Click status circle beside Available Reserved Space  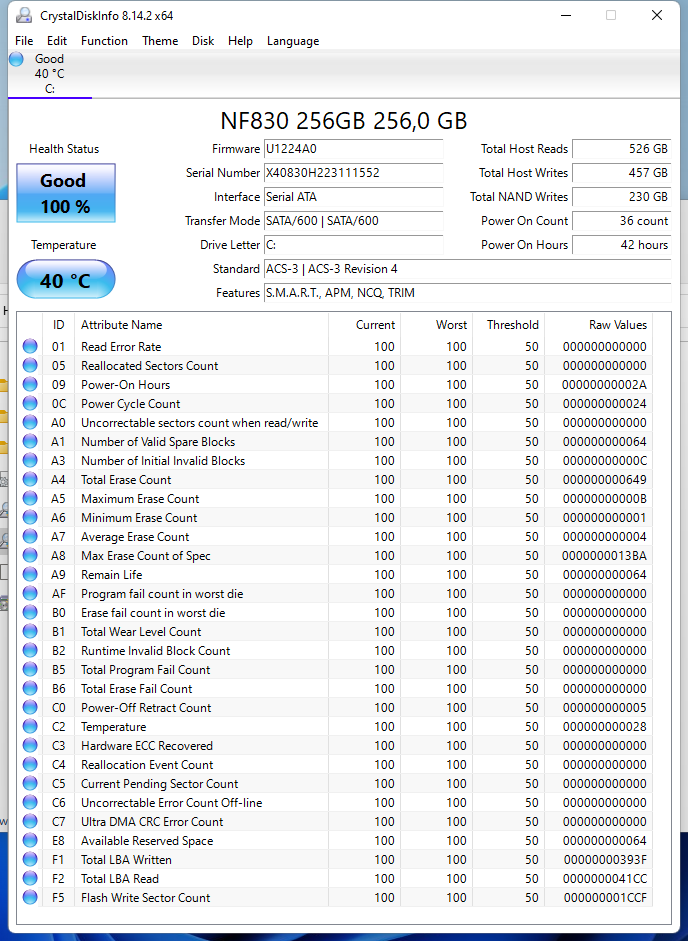coord(30,840)
